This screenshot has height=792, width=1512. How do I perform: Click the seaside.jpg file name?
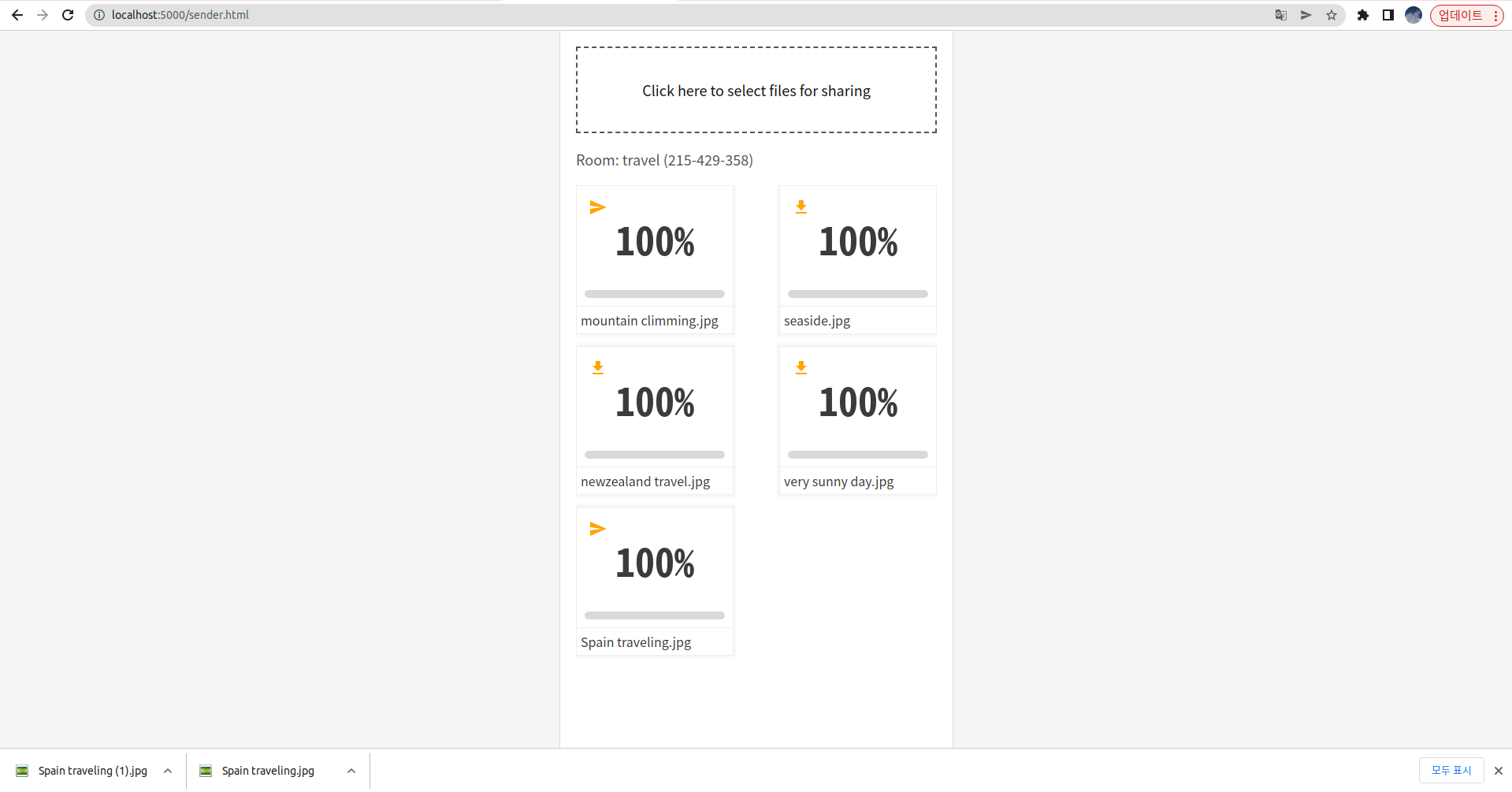click(817, 321)
